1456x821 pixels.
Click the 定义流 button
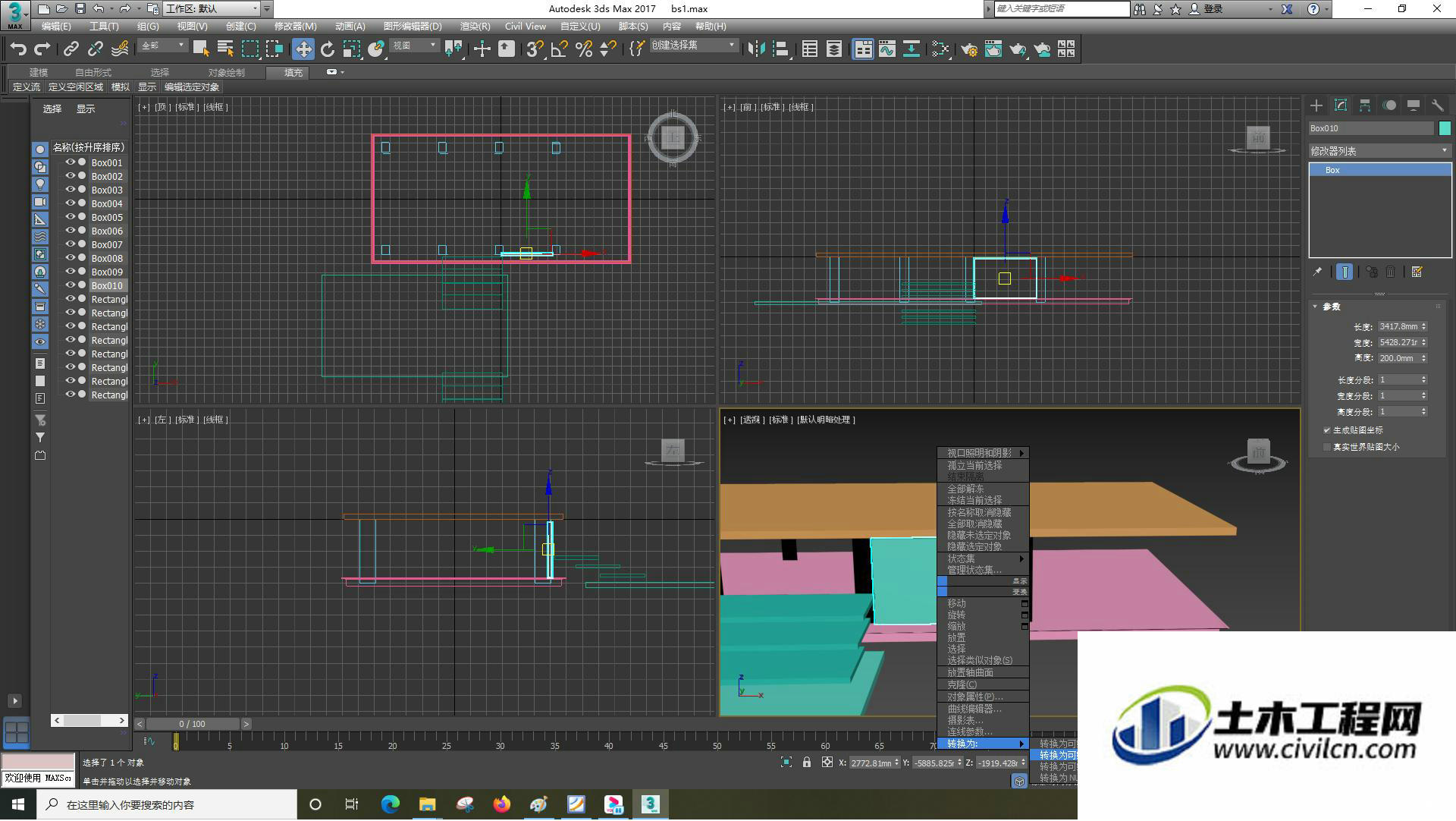[27, 87]
